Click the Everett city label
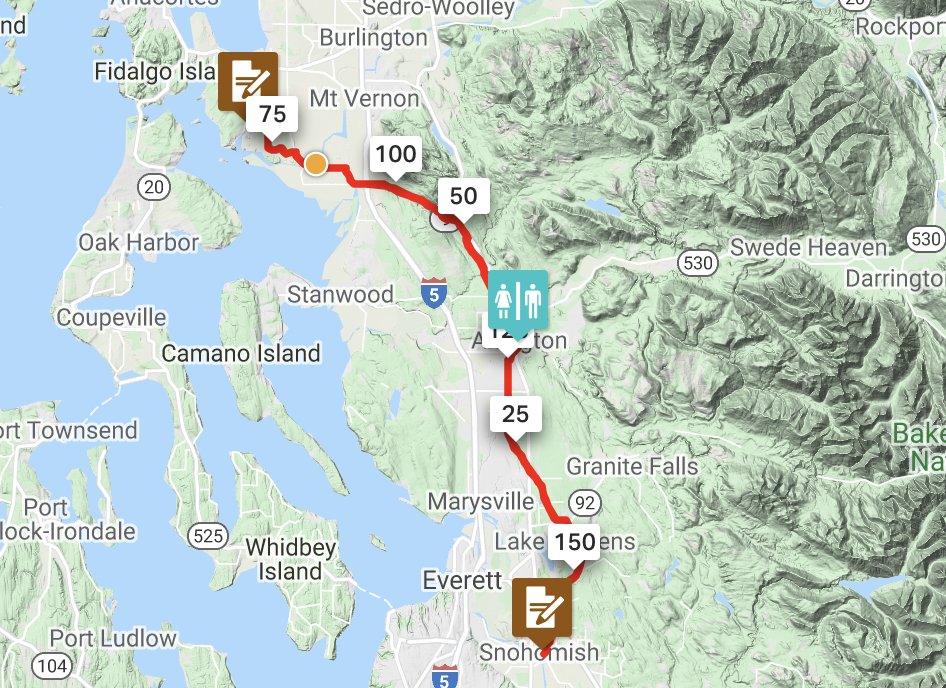 [462, 581]
